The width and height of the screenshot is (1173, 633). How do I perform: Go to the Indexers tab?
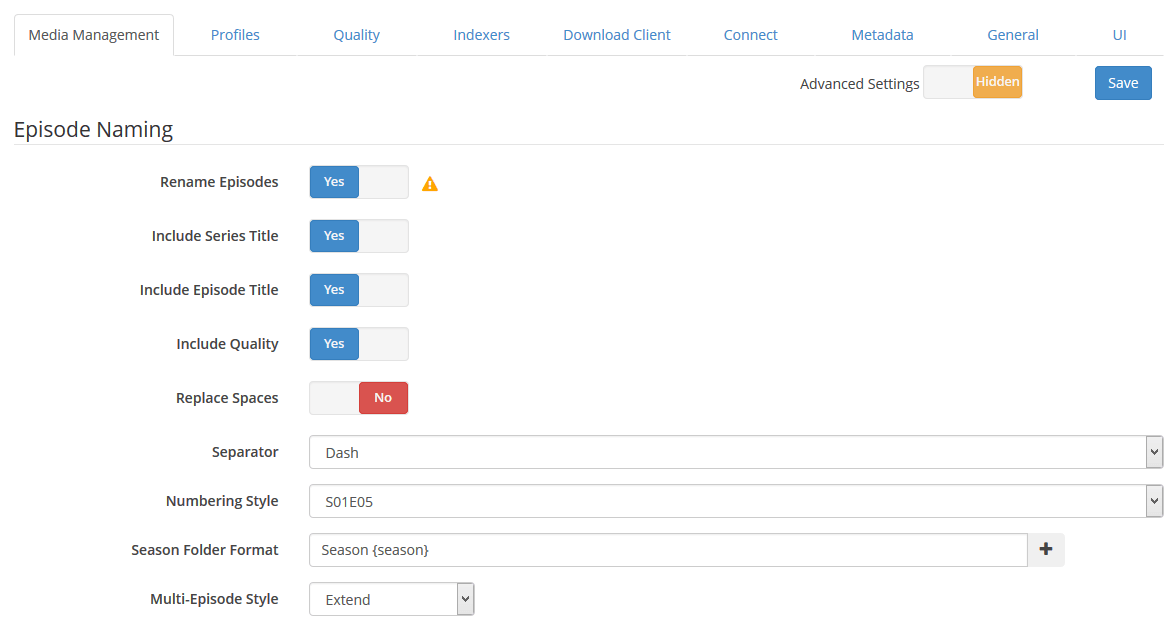(481, 35)
